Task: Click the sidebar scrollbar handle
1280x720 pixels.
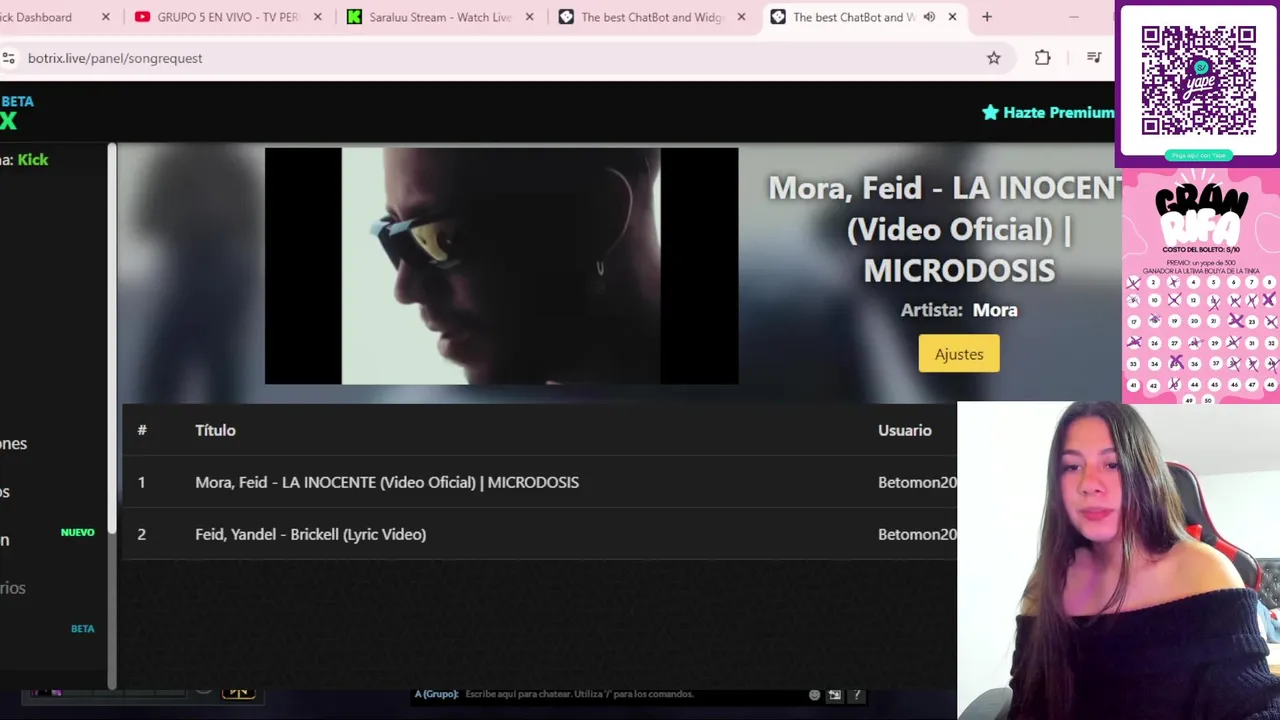Action: click(x=112, y=340)
